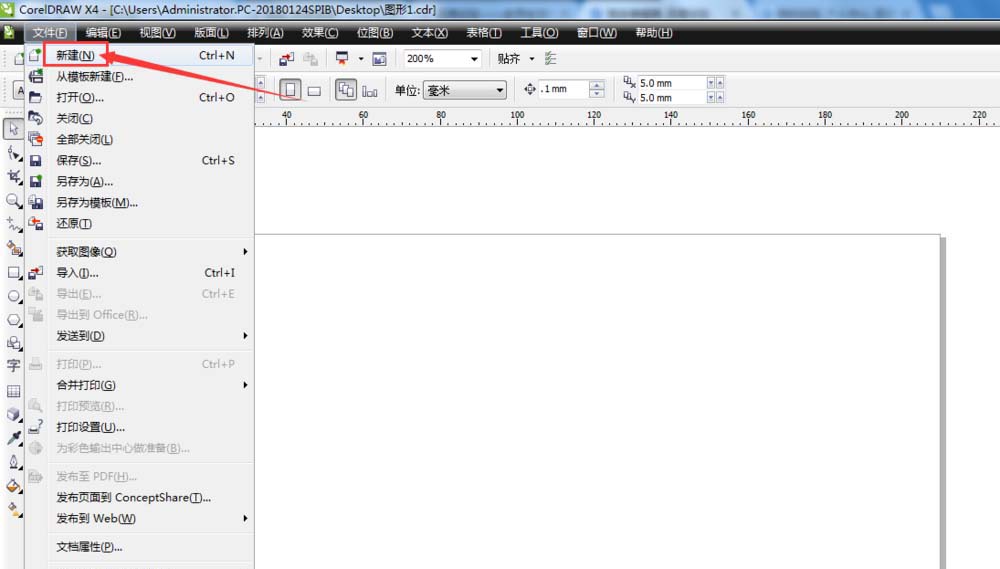The image size is (1000, 569).
Task: Select the Interactive Fill tool
Action: click(13, 509)
